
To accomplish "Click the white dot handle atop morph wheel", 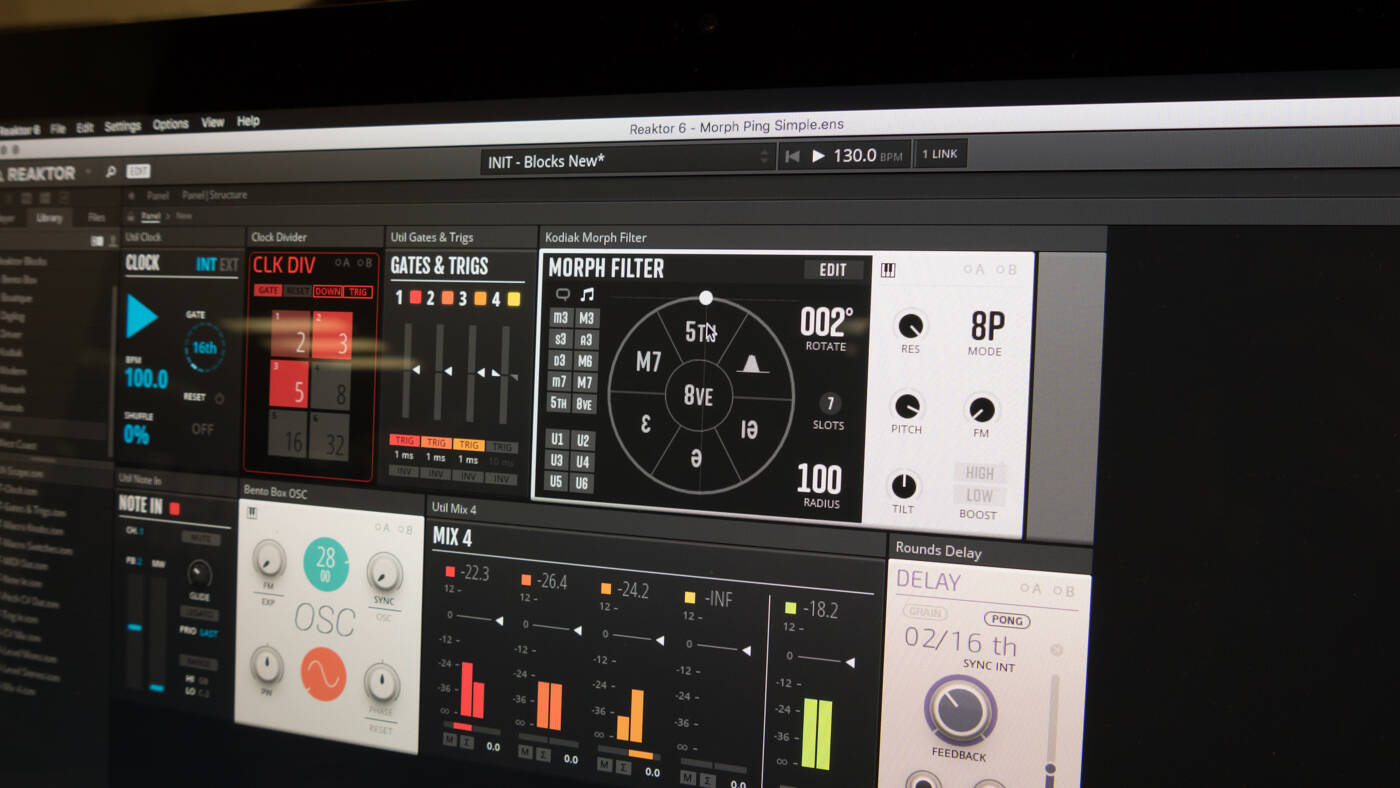I will point(706,298).
